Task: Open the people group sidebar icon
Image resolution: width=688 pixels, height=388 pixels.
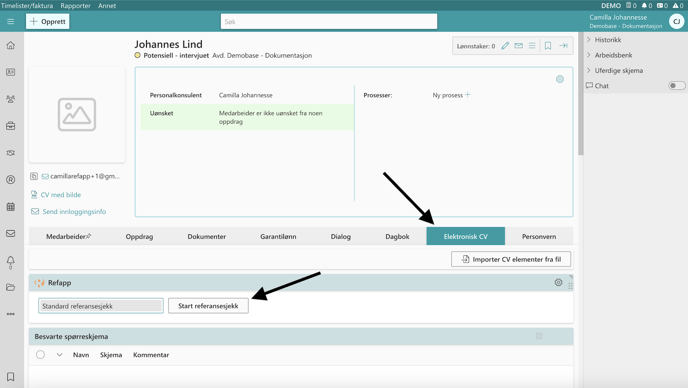Action: tap(11, 99)
